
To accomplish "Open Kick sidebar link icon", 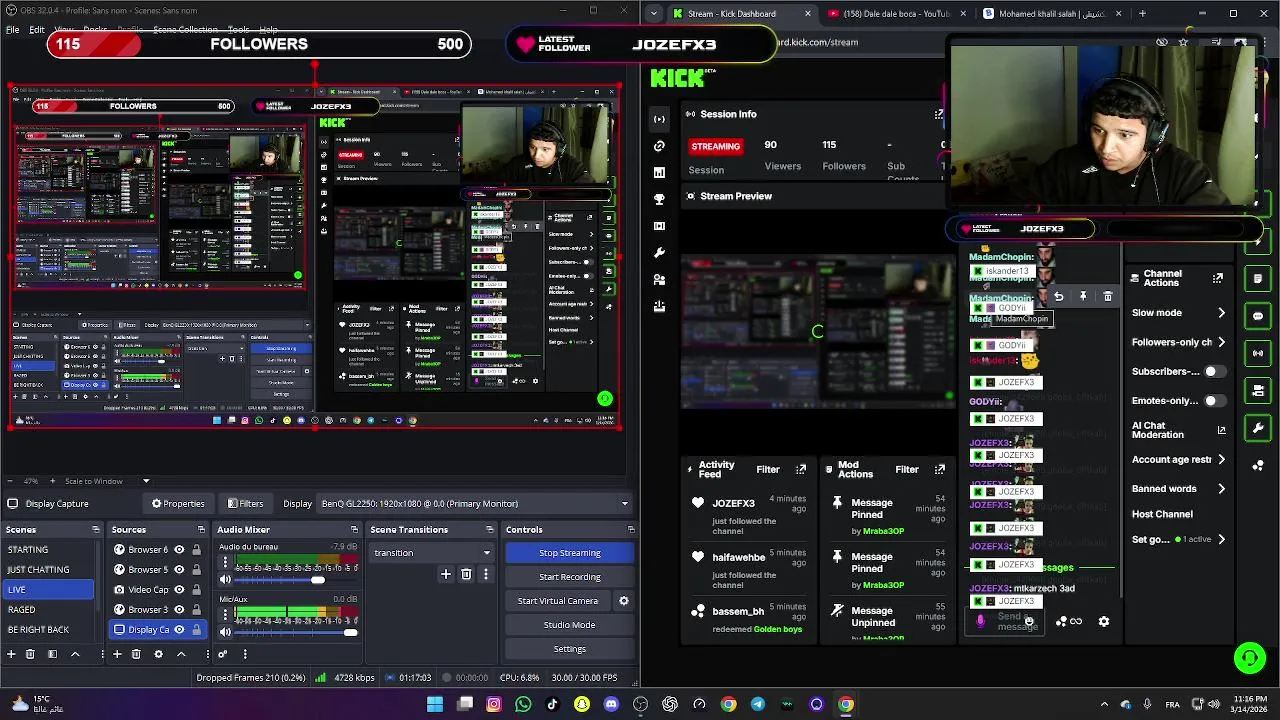I will (x=659, y=146).
